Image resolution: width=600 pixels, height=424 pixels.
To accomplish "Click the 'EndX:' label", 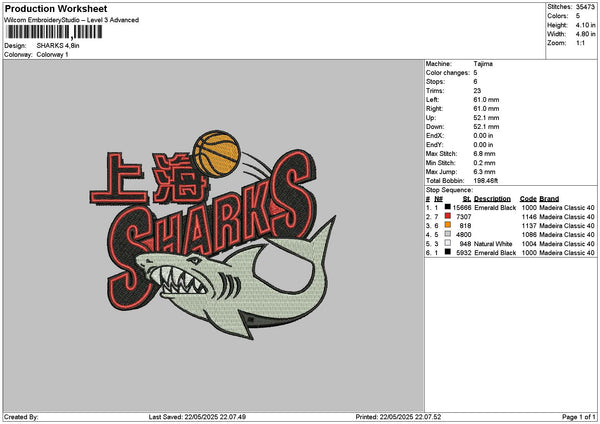I will 435,136.
